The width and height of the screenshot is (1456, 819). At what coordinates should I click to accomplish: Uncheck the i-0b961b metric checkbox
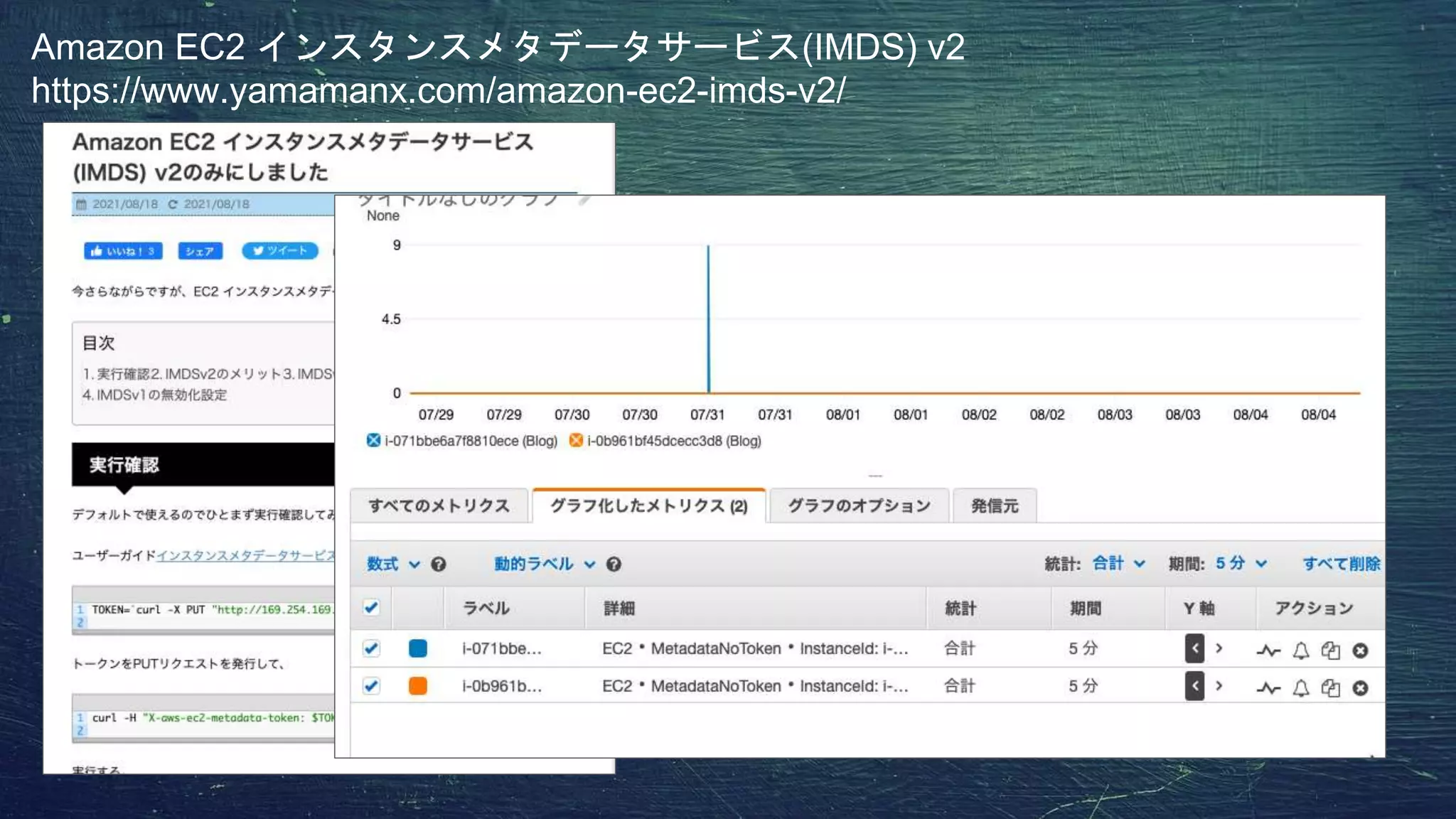[x=371, y=686]
